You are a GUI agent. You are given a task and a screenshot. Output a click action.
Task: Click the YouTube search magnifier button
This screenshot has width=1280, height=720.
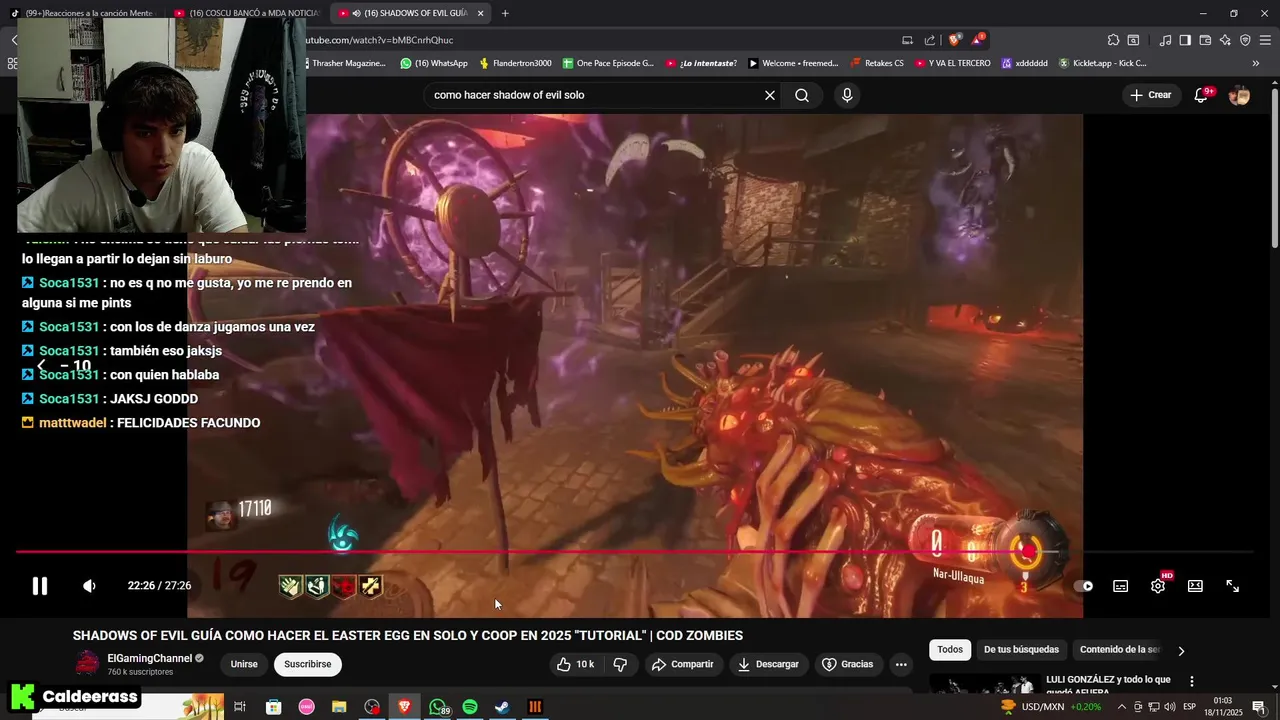(802, 95)
